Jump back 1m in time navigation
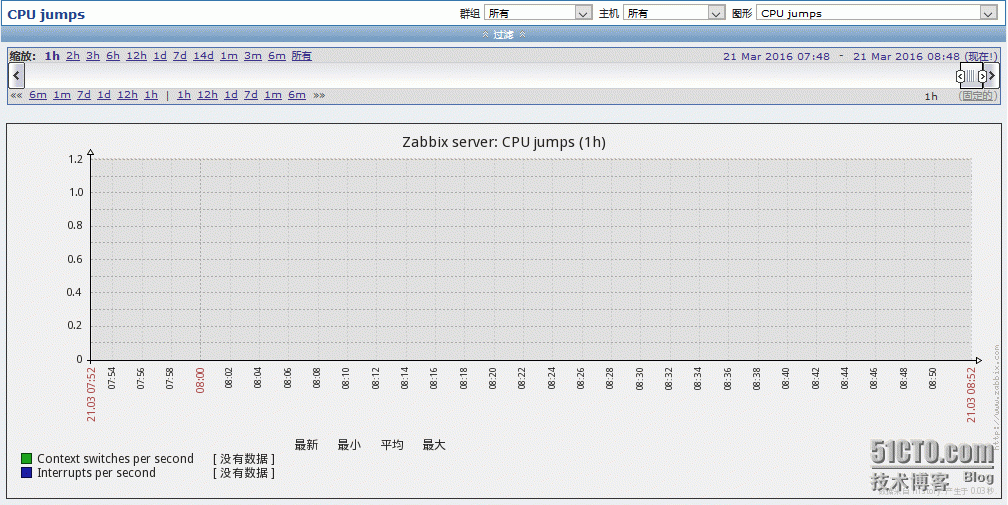 point(62,95)
